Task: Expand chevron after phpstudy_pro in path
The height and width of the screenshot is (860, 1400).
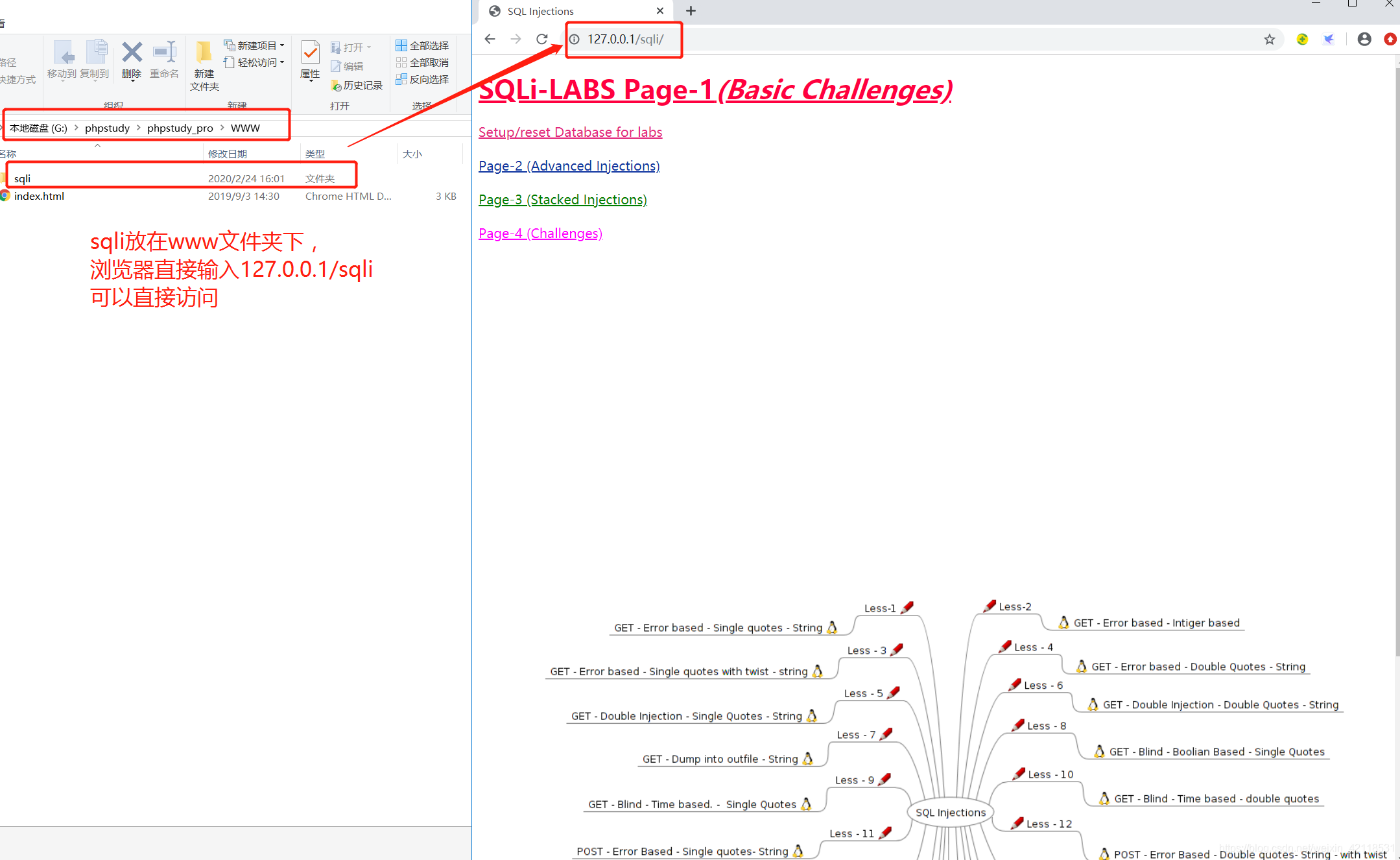Action: click(x=222, y=128)
